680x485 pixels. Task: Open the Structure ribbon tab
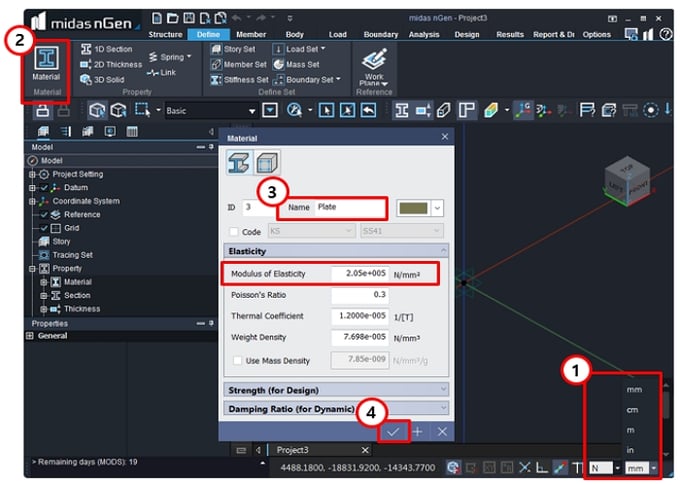coord(165,34)
